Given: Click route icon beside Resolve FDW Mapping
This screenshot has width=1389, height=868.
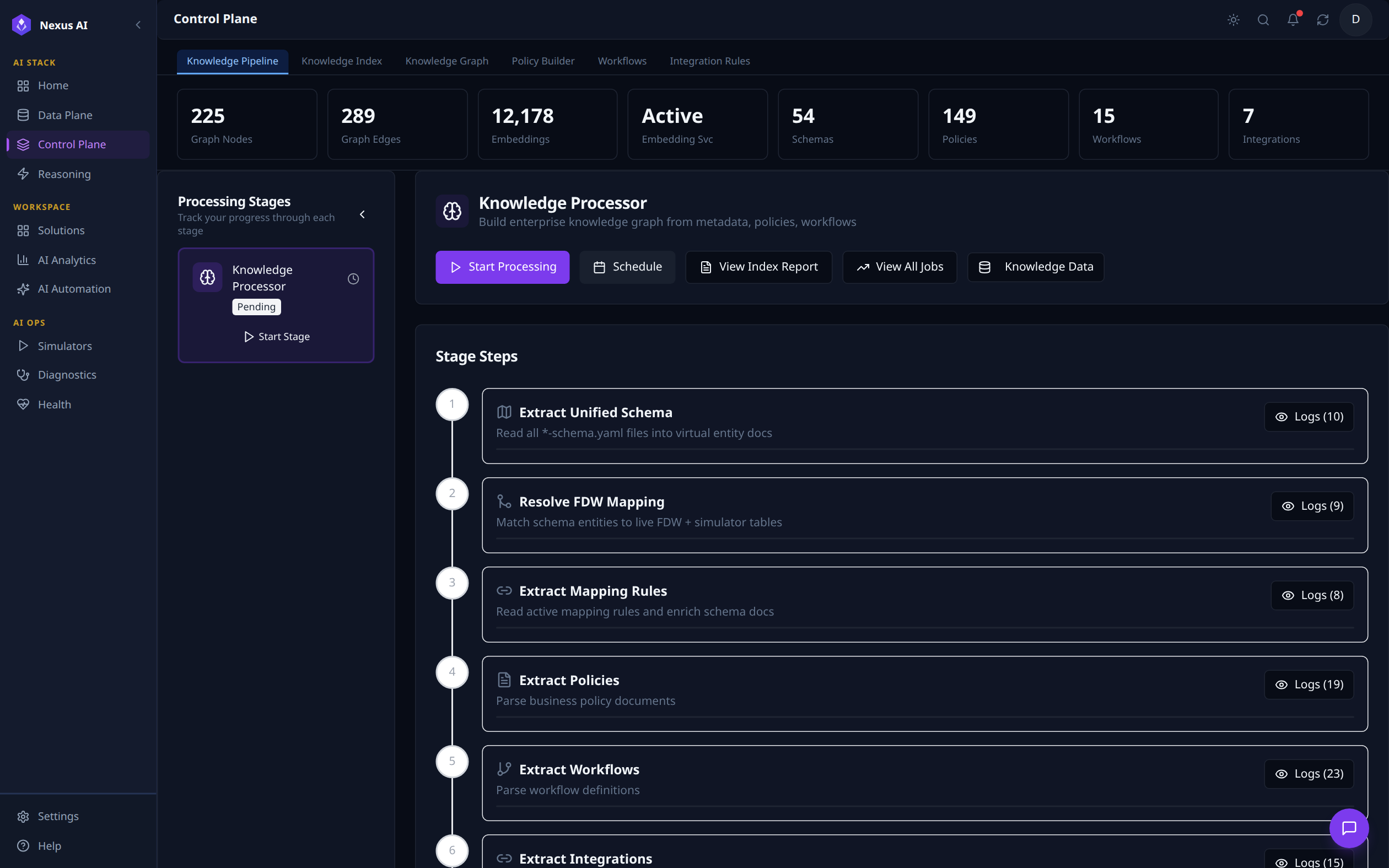Looking at the screenshot, I should pyautogui.click(x=504, y=501).
